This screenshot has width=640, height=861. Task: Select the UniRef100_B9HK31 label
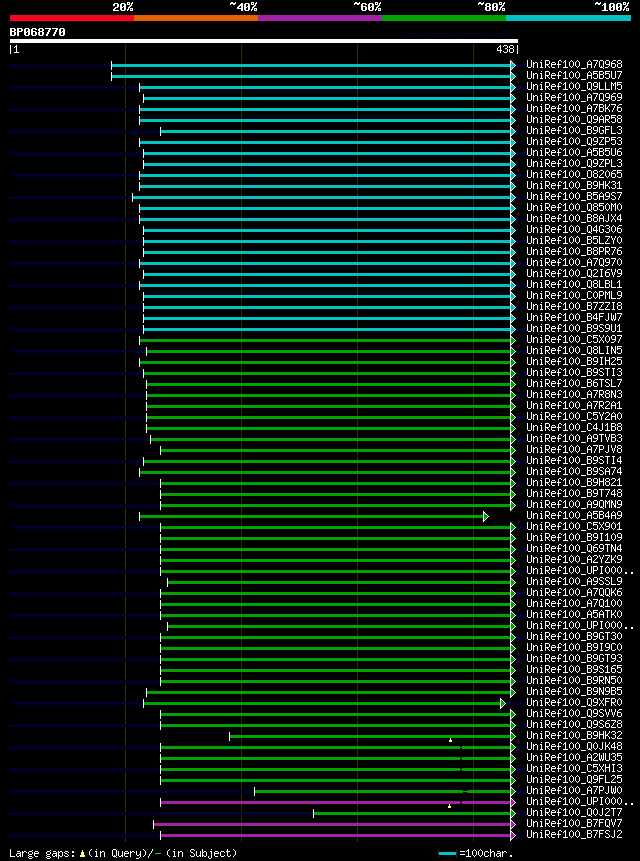coord(574,186)
